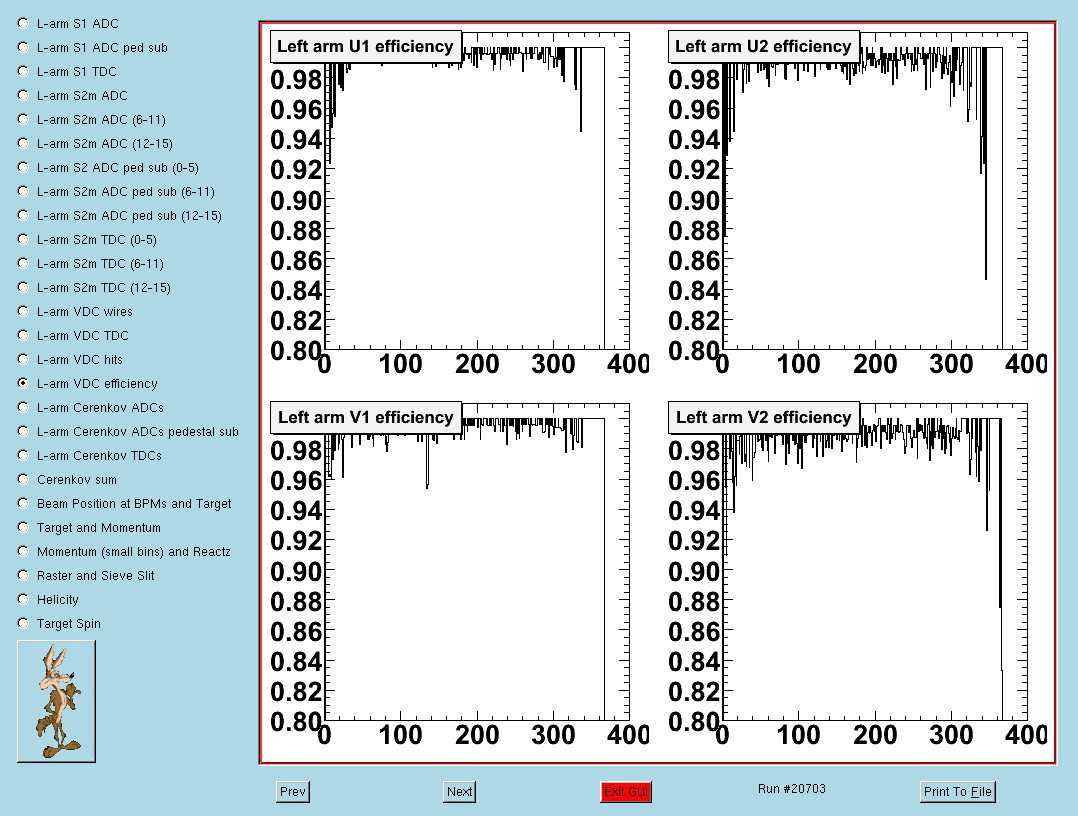Click the coyote cartoon image button
1078x816 pixels.
pos(56,701)
